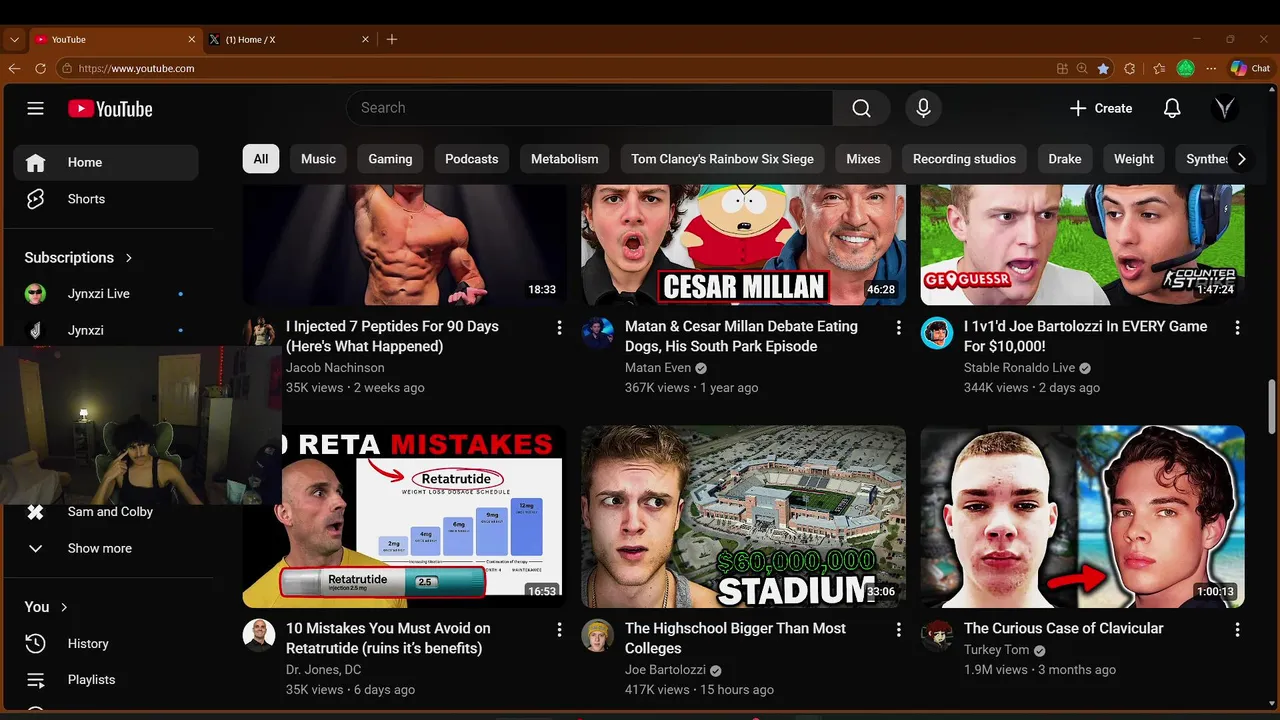Open the browser extensions icon
The height and width of the screenshot is (720, 1280).
point(1130,68)
